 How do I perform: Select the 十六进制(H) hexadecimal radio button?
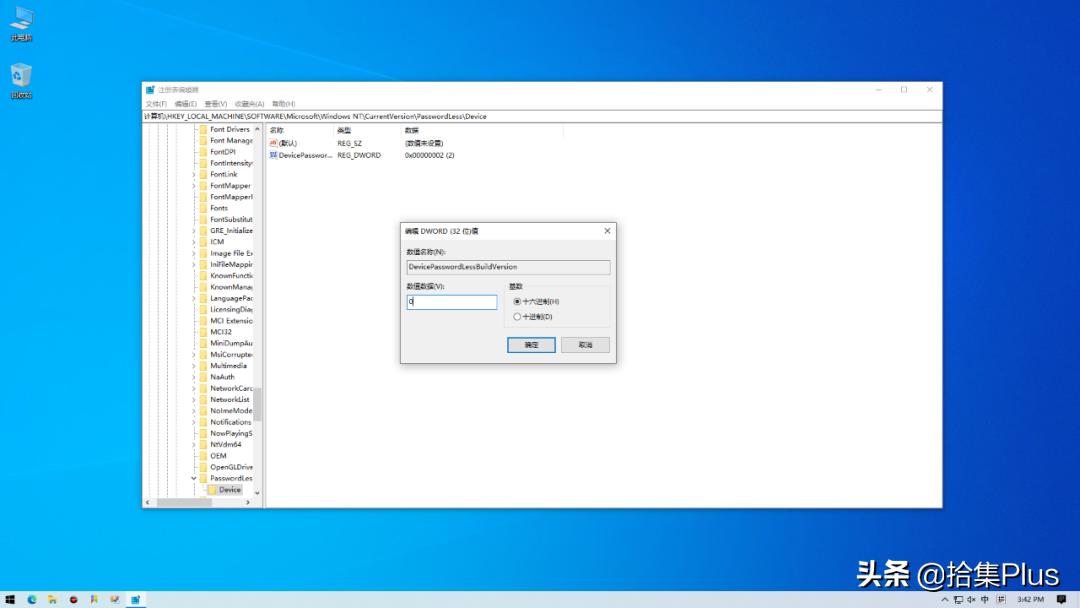[518, 301]
